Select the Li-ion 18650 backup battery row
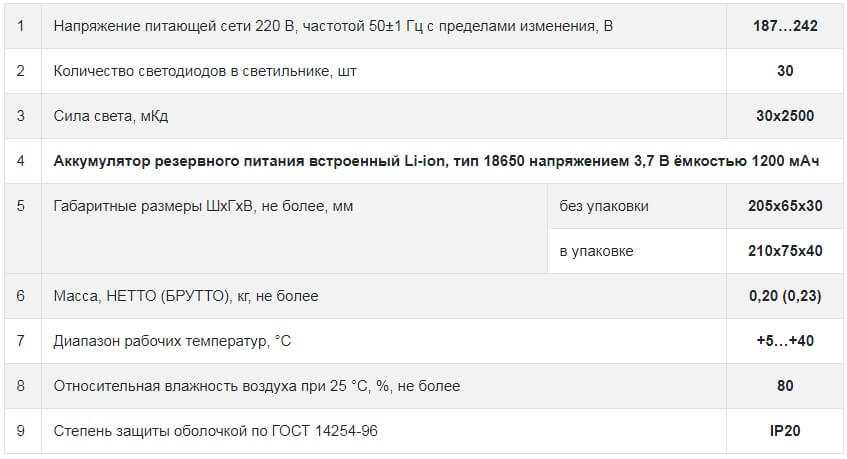 [x=438, y=161]
